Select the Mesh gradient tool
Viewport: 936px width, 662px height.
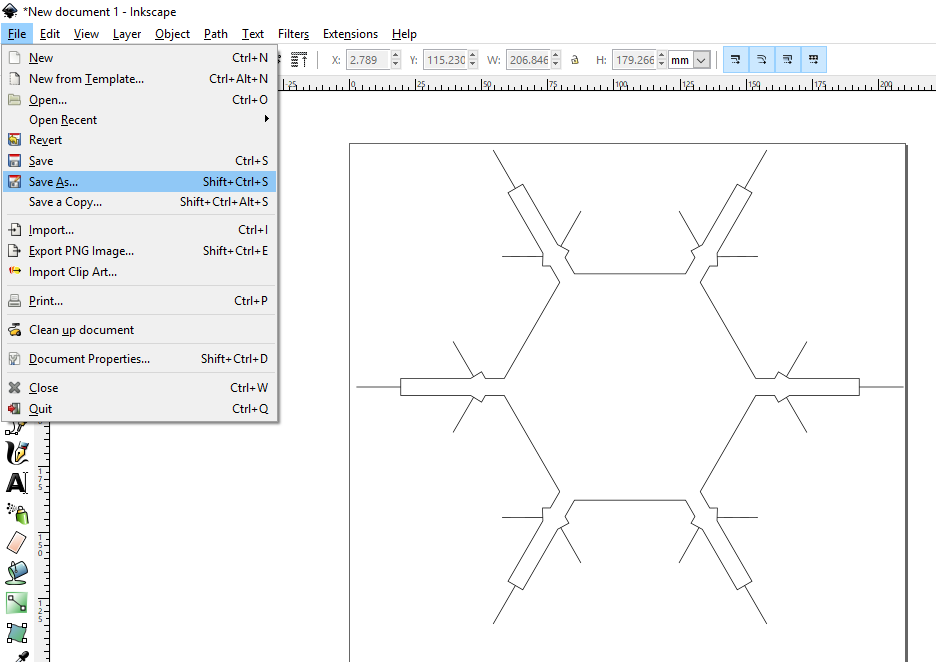coord(17,632)
